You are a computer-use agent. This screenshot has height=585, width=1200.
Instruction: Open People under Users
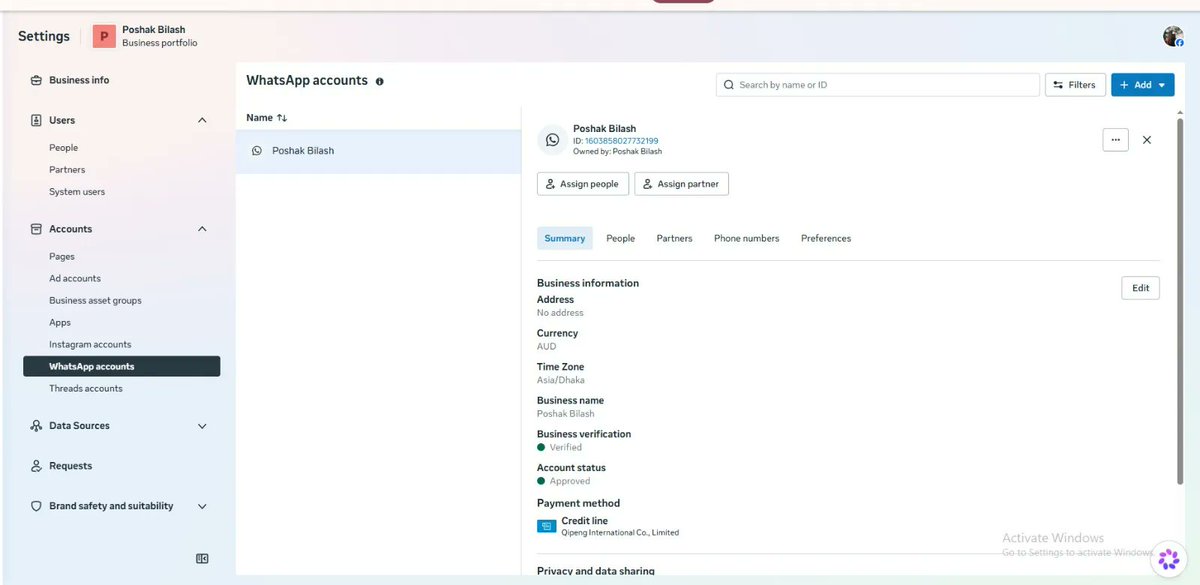point(63,148)
